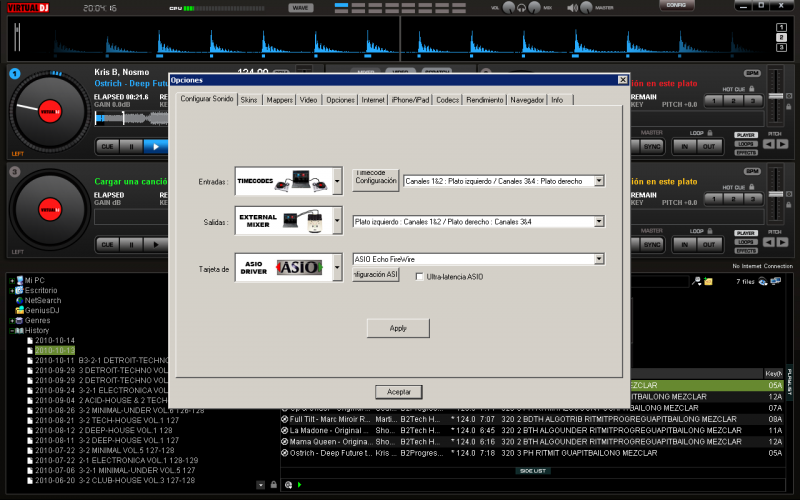The width and height of the screenshot is (800, 500).
Task: Play deck 1 with the blue play button
Action: [x=156, y=146]
